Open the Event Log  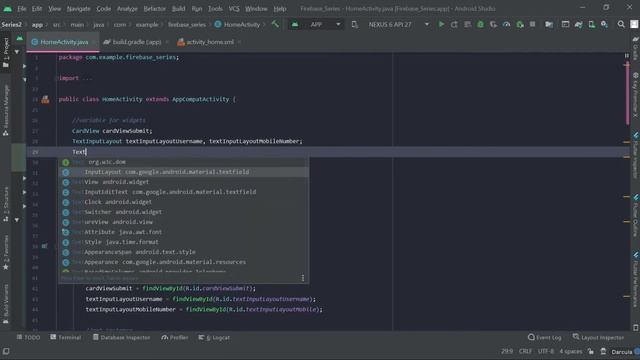point(544,337)
